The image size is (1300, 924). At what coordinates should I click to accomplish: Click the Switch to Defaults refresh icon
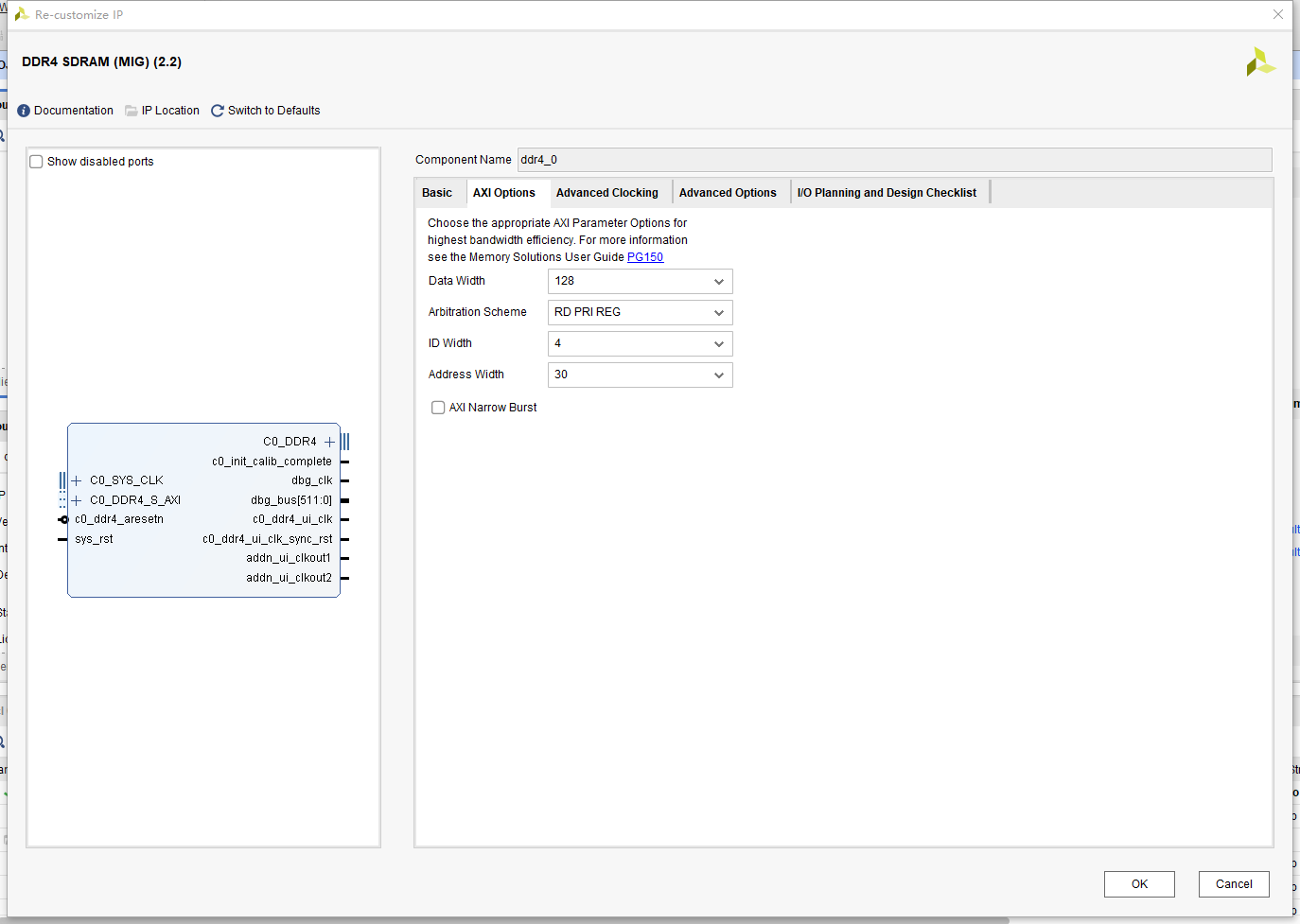tap(218, 111)
